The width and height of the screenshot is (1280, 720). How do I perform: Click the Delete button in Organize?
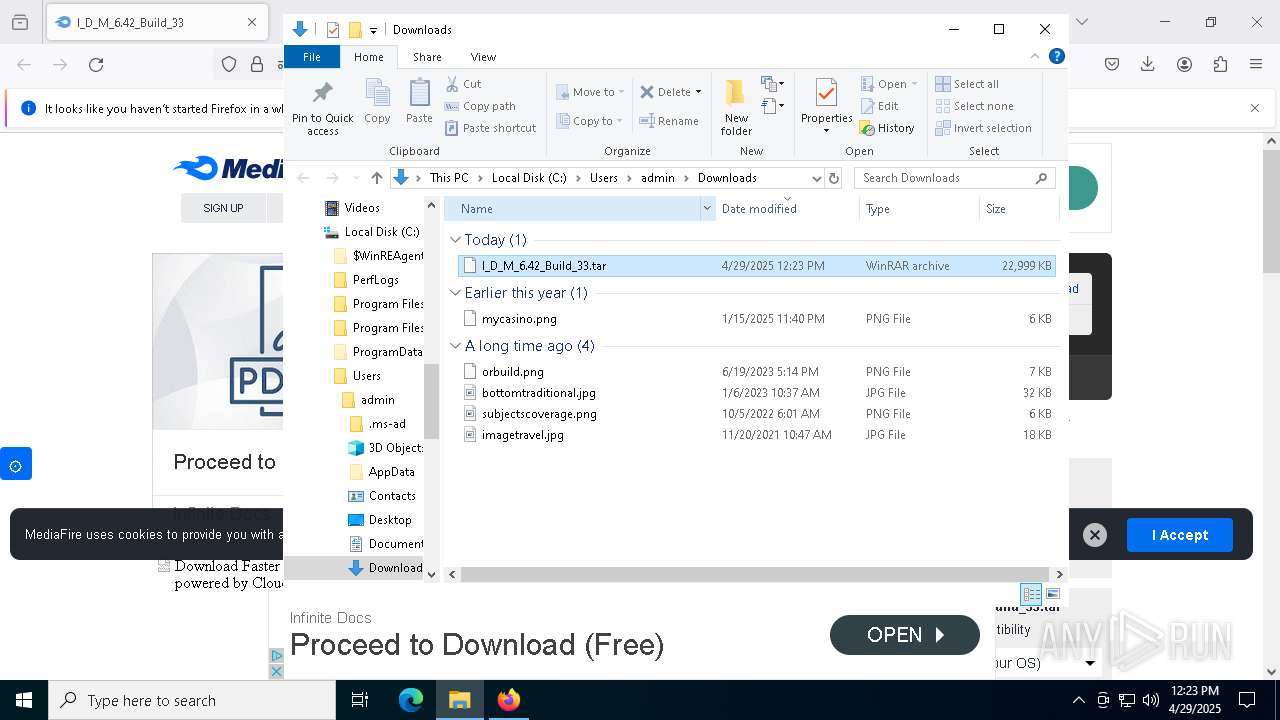coord(665,92)
